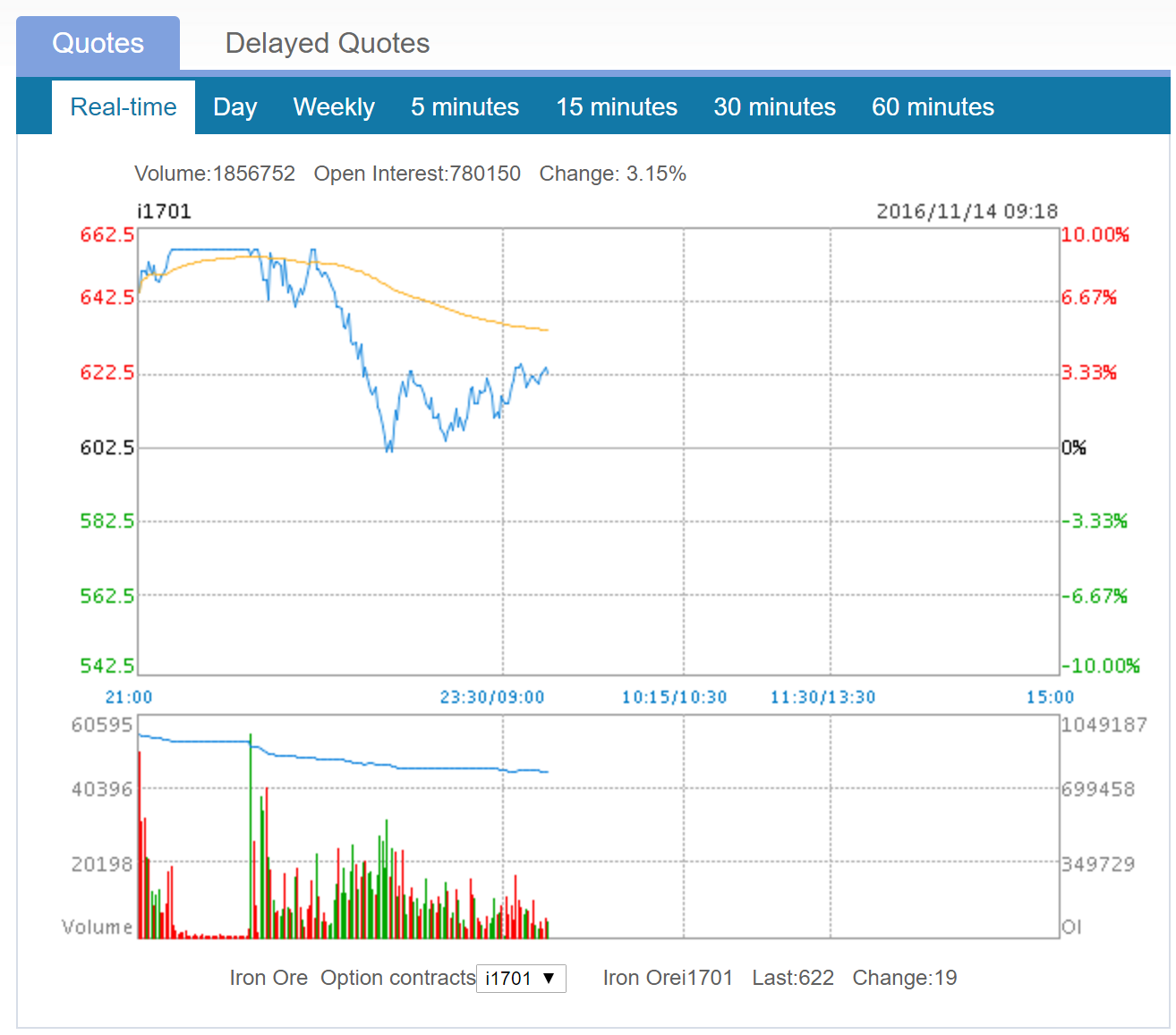1176x1035 pixels.
Task: Click the 15:00 closing time label
Action: 1049,697
